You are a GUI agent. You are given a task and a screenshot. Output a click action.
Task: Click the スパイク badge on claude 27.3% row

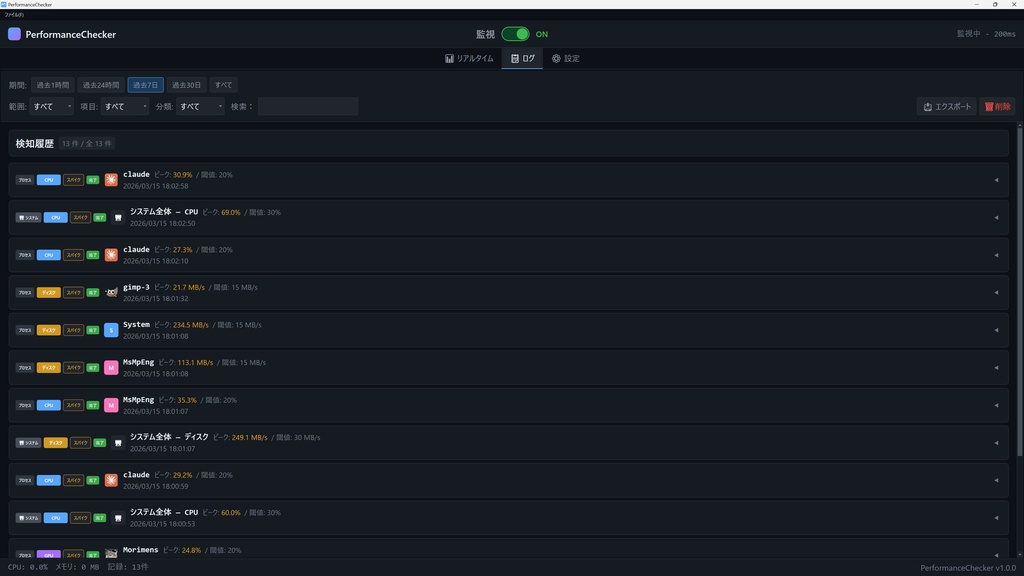[73, 255]
